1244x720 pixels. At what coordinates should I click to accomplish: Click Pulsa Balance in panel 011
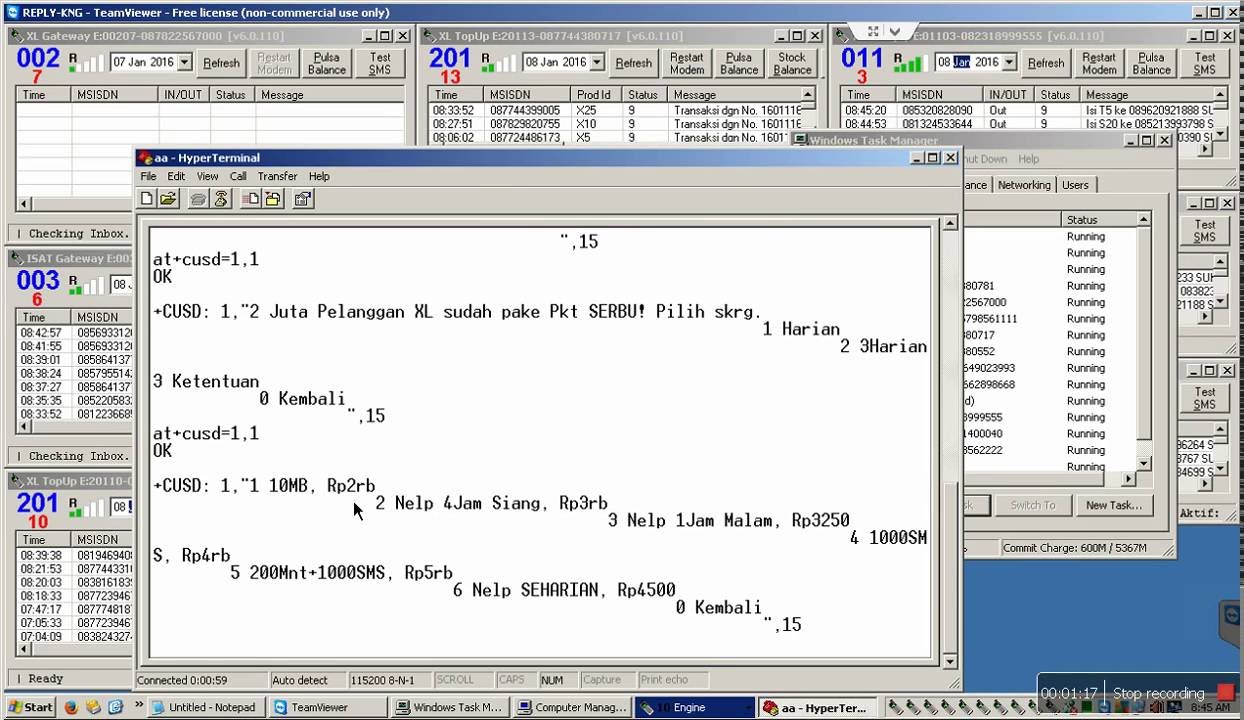1151,63
